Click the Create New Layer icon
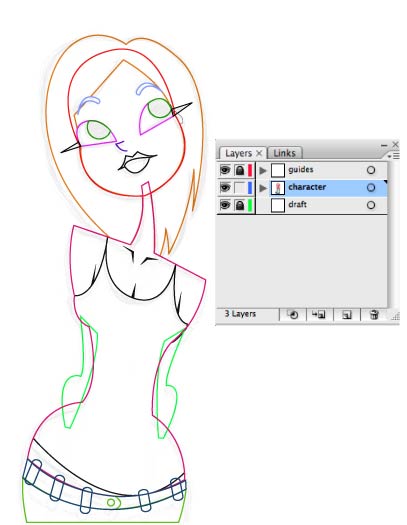 tap(347, 315)
